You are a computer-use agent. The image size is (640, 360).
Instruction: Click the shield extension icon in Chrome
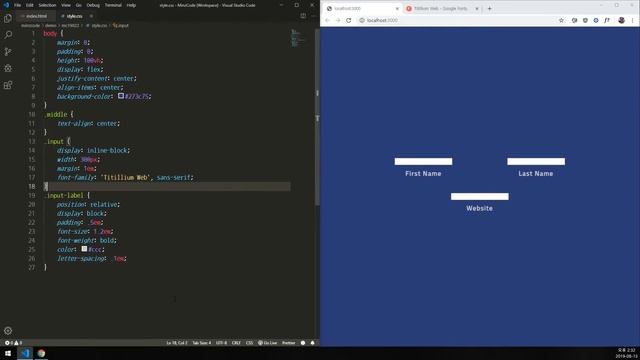pyautogui.click(x=585, y=20)
